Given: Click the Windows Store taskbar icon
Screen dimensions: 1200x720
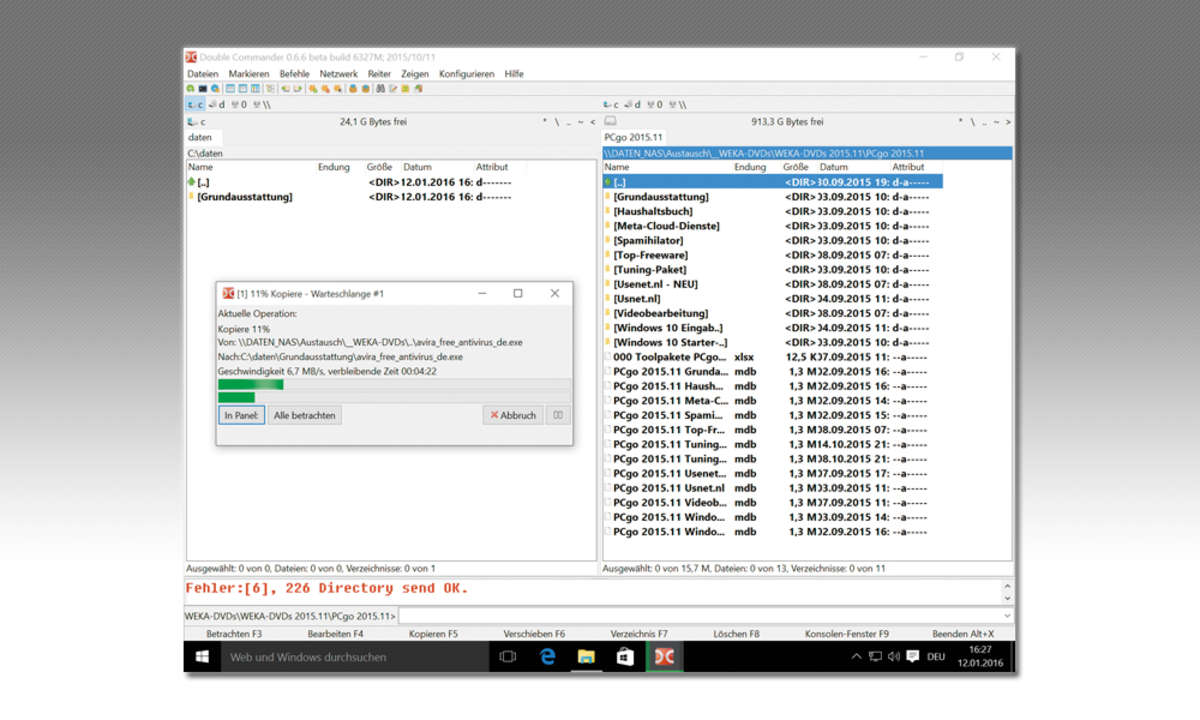Looking at the screenshot, I should pyautogui.click(x=625, y=657).
